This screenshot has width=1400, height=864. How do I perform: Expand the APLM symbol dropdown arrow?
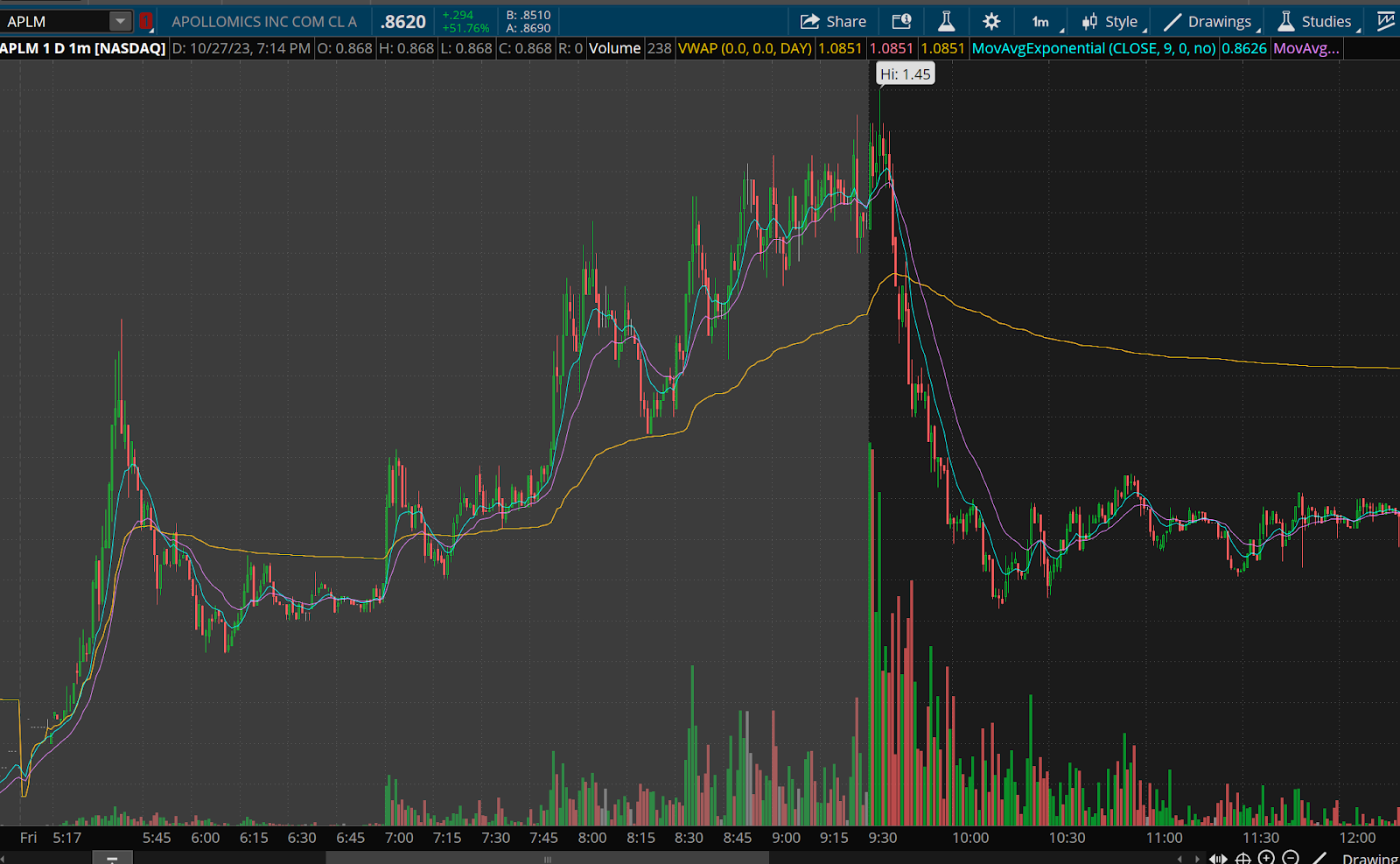[120, 22]
